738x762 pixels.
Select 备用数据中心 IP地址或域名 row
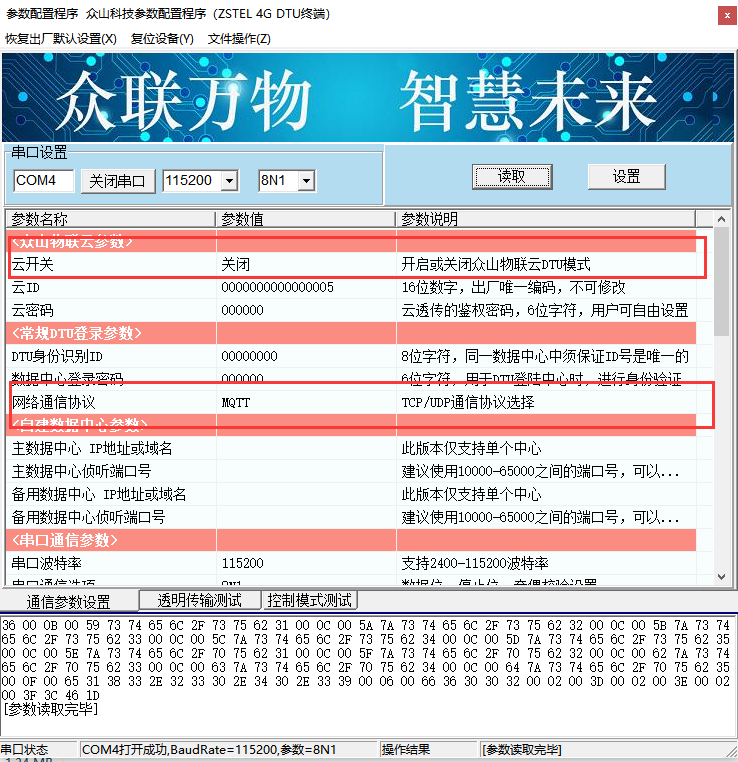351,494
